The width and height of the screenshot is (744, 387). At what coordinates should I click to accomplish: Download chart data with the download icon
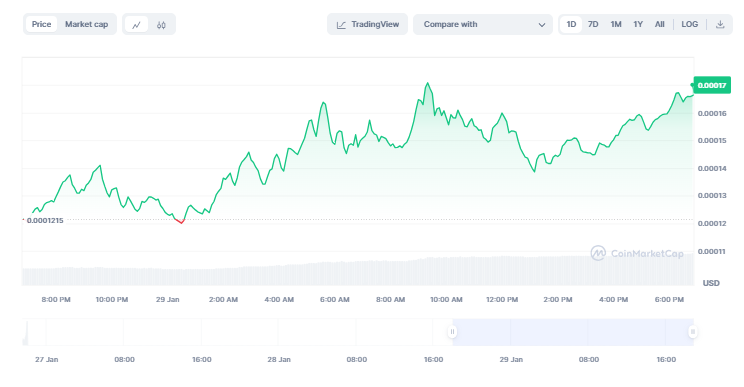coord(720,24)
